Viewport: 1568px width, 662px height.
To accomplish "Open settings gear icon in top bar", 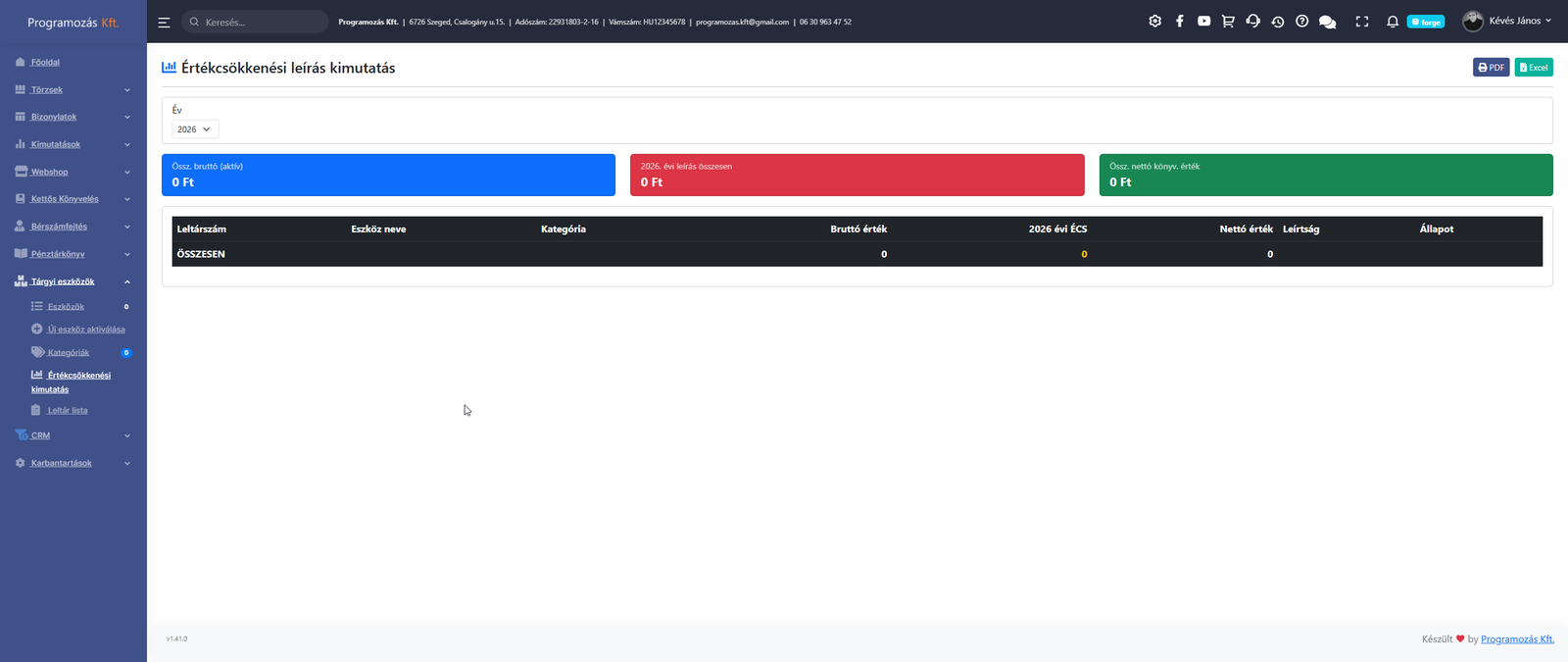I will tap(1155, 21).
